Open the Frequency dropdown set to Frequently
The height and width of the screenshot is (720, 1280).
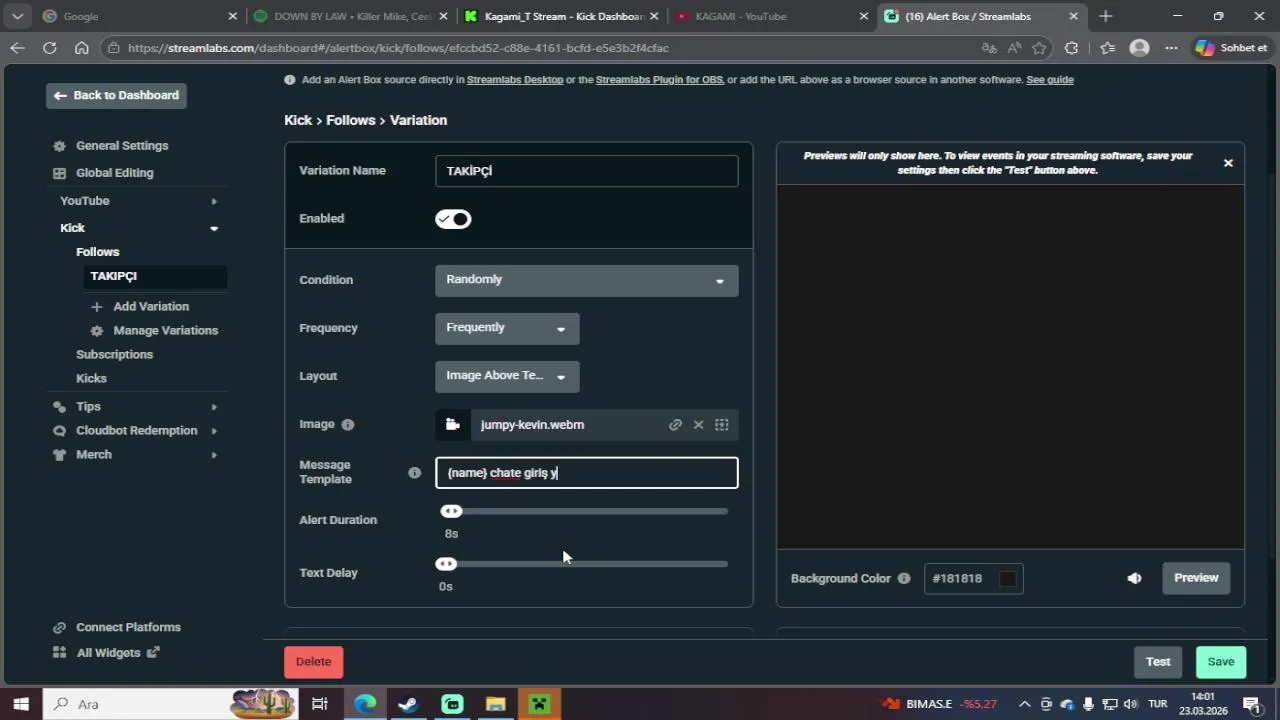(x=507, y=328)
